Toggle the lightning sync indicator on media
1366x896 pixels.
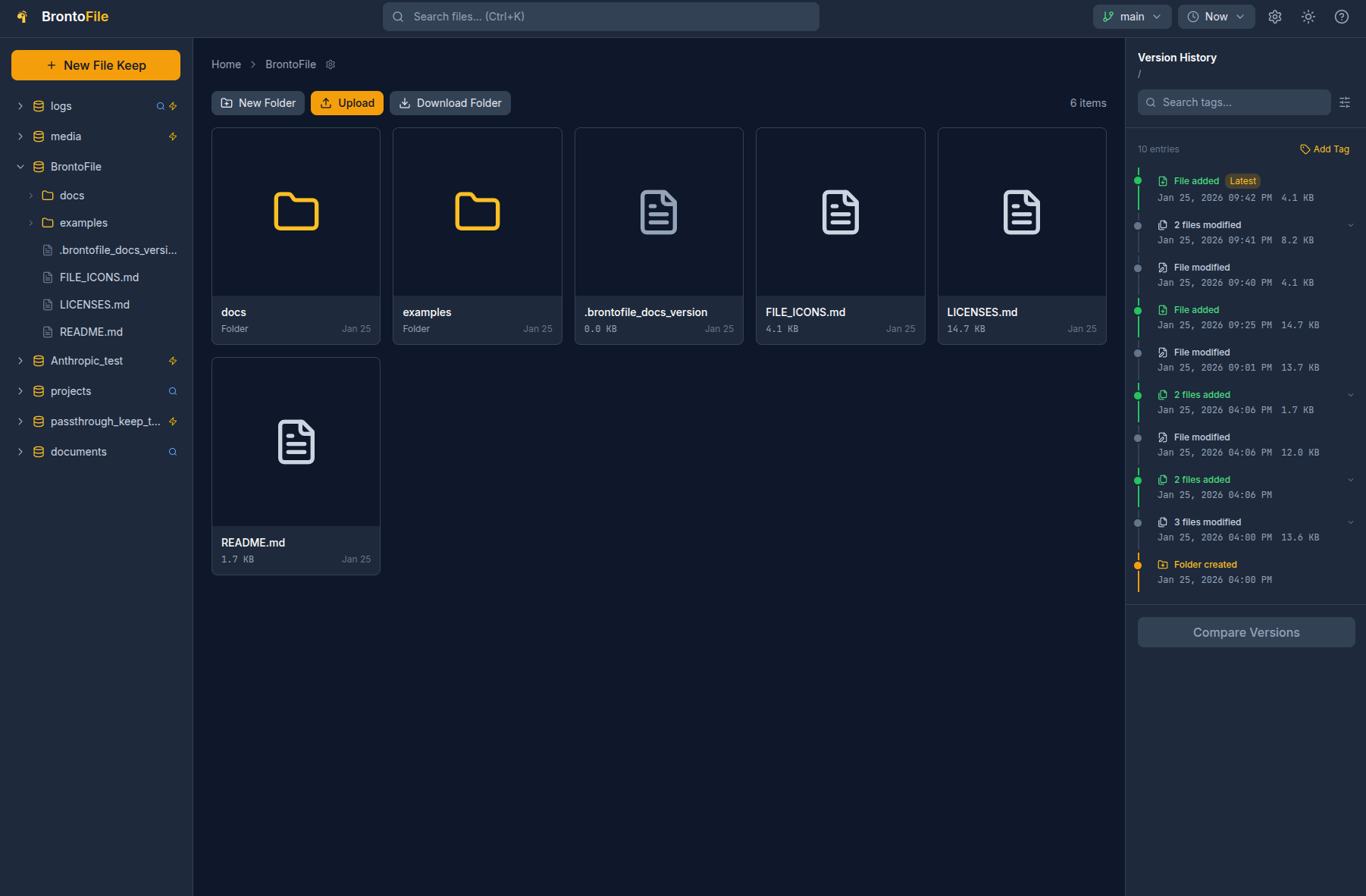173,136
